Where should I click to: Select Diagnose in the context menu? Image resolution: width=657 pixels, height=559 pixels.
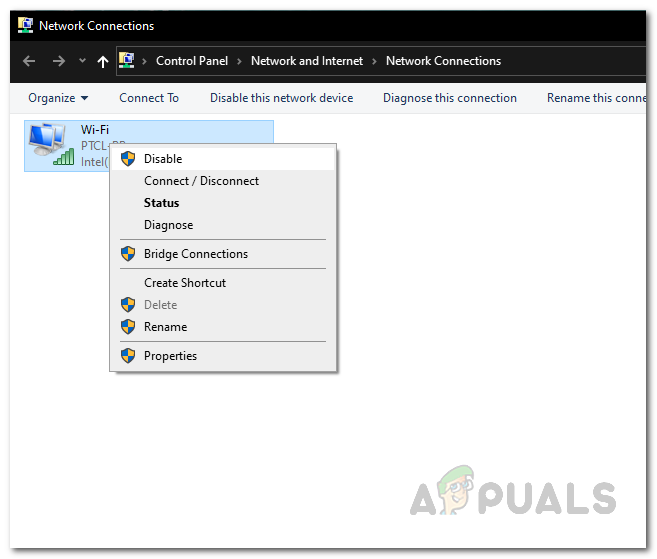[x=223, y=225]
